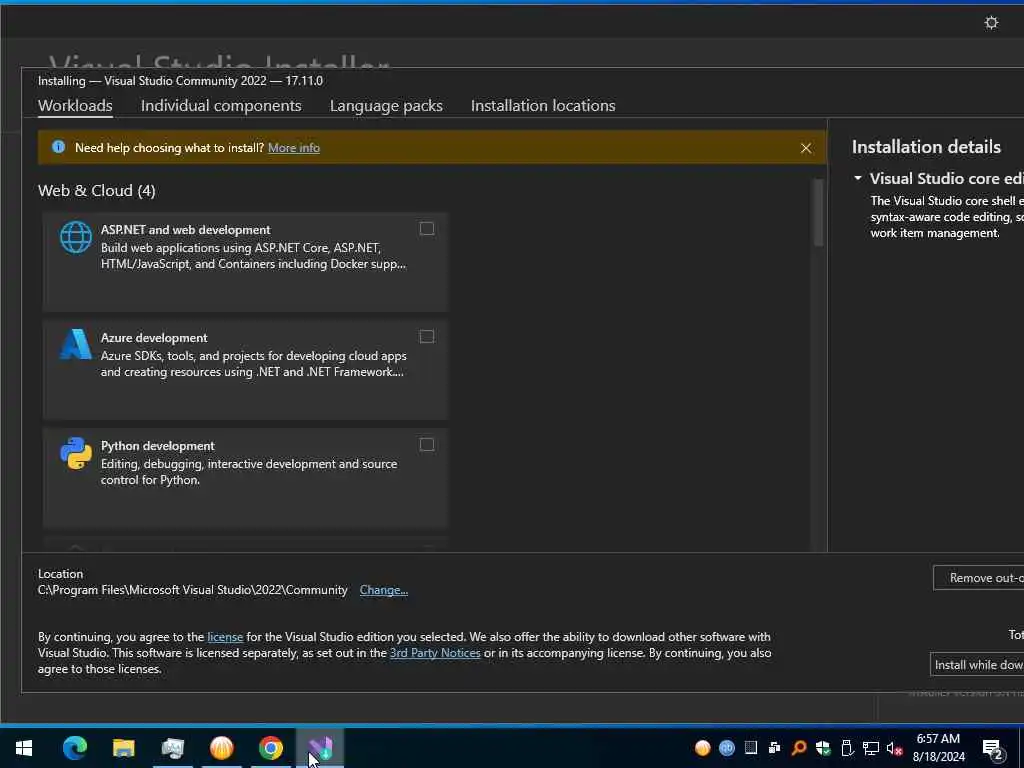The width and height of the screenshot is (1024, 768).
Task: Click the safely remove USB tray icon
Action: (846, 748)
